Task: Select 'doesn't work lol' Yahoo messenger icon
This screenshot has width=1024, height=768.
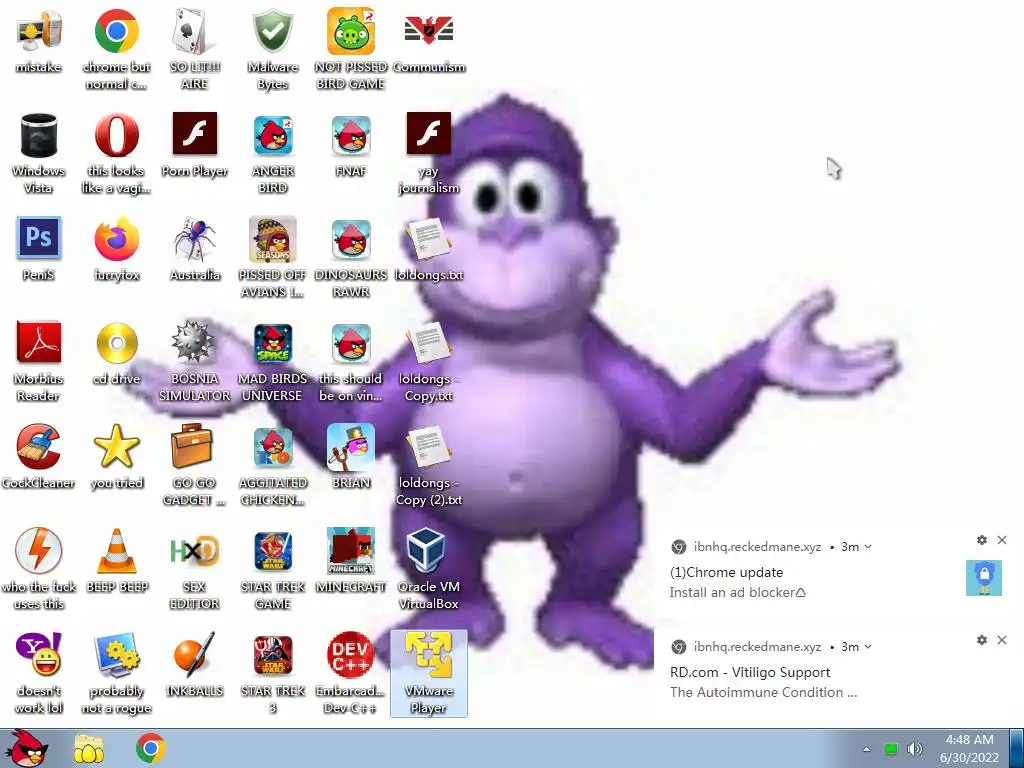Action: [39, 673]
